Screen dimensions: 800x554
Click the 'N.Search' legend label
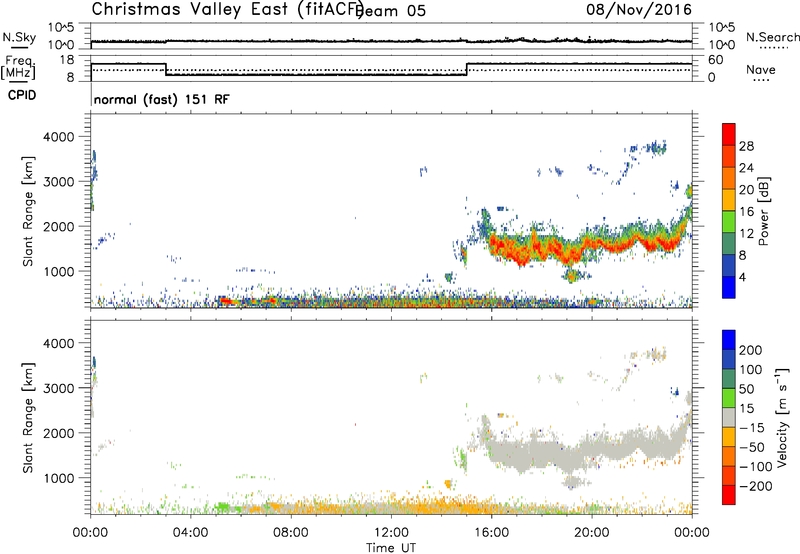pos(773,37)
